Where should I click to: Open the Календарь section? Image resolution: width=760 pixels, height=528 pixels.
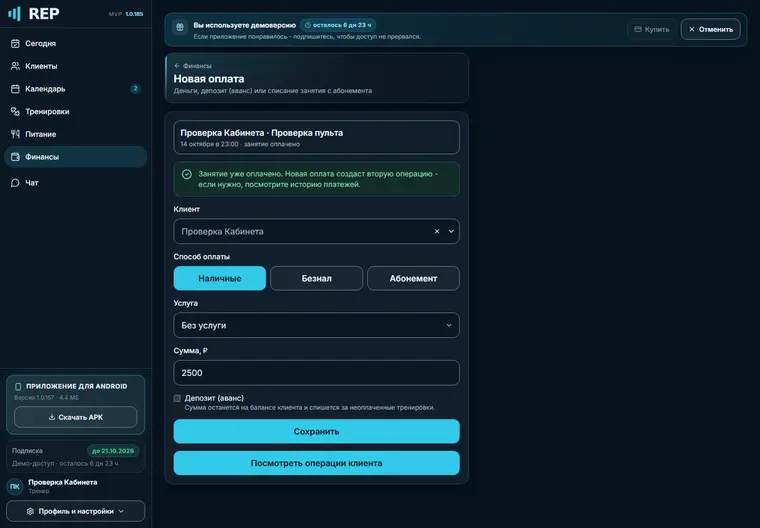point(76,89)
